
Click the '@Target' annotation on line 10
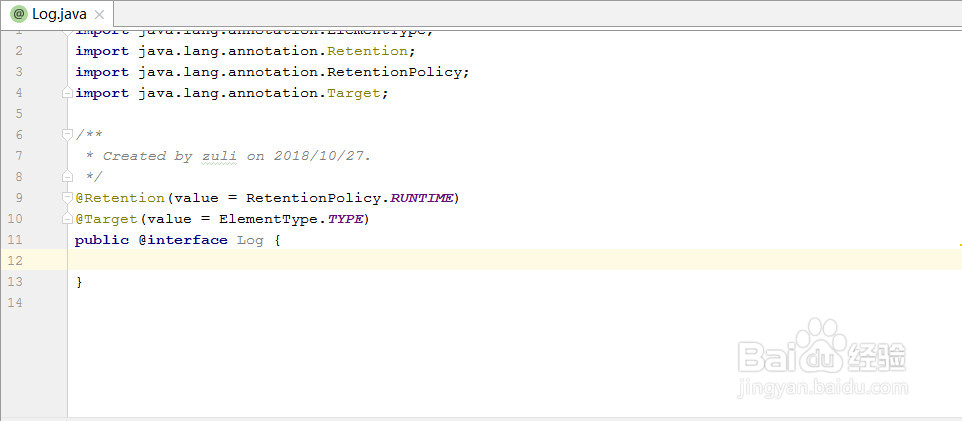click(x=106, y=219)
